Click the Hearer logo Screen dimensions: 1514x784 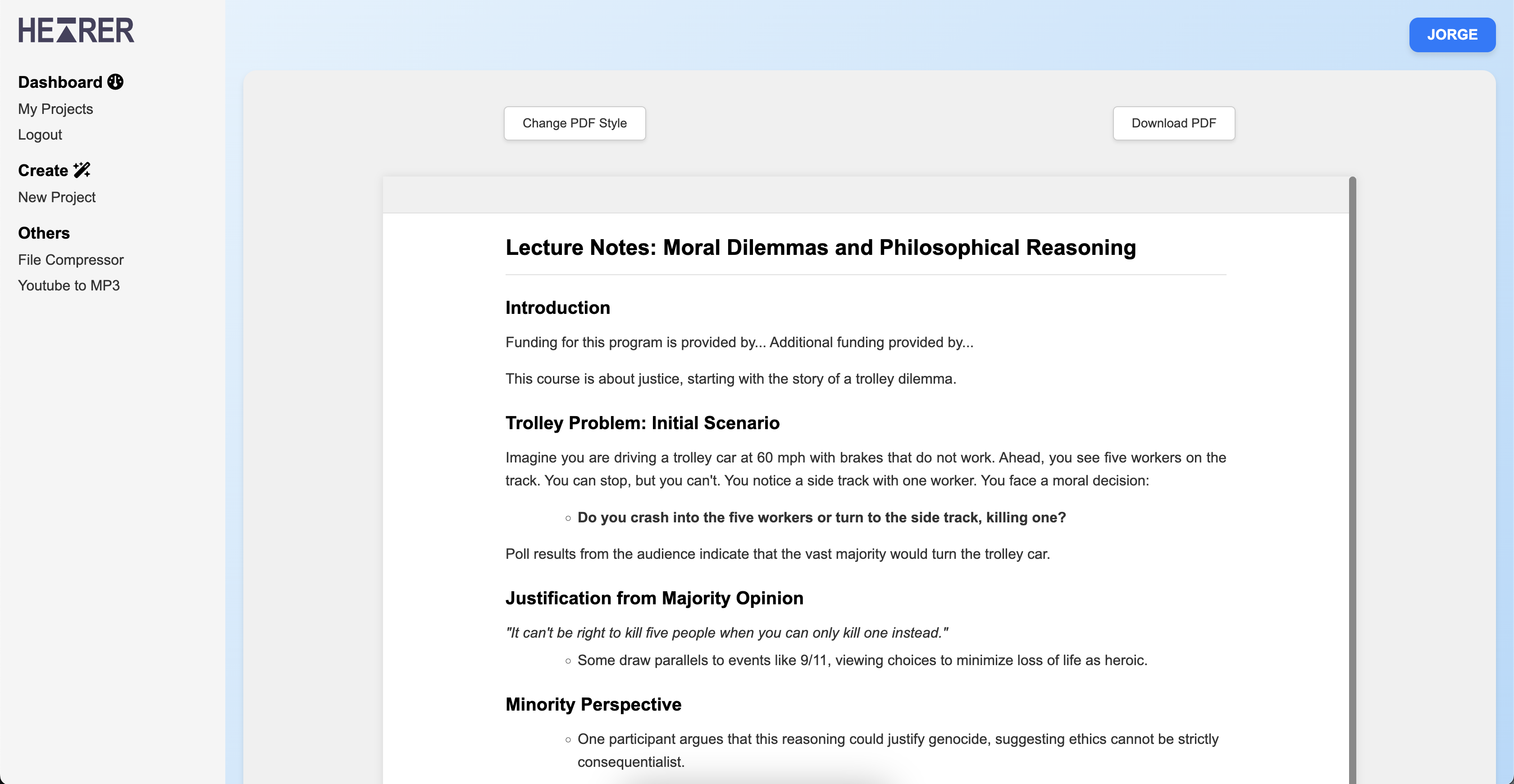76,31
